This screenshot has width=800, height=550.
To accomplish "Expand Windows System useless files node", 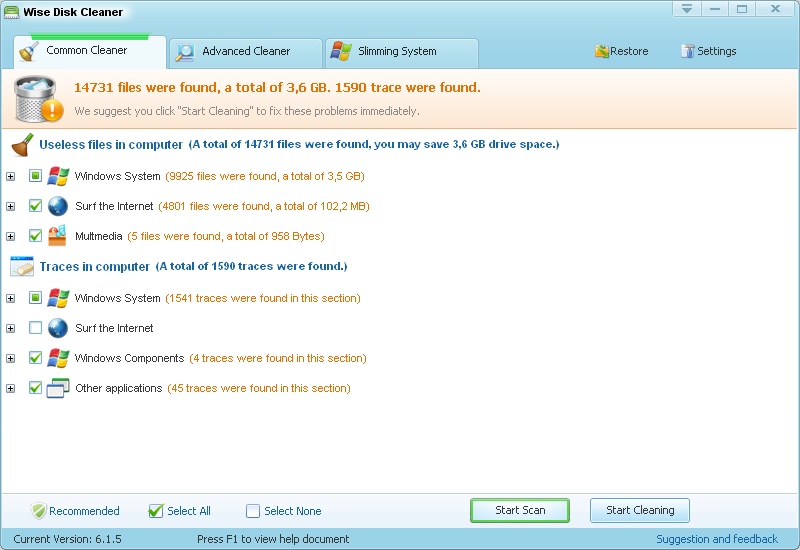I will point(10,177).
